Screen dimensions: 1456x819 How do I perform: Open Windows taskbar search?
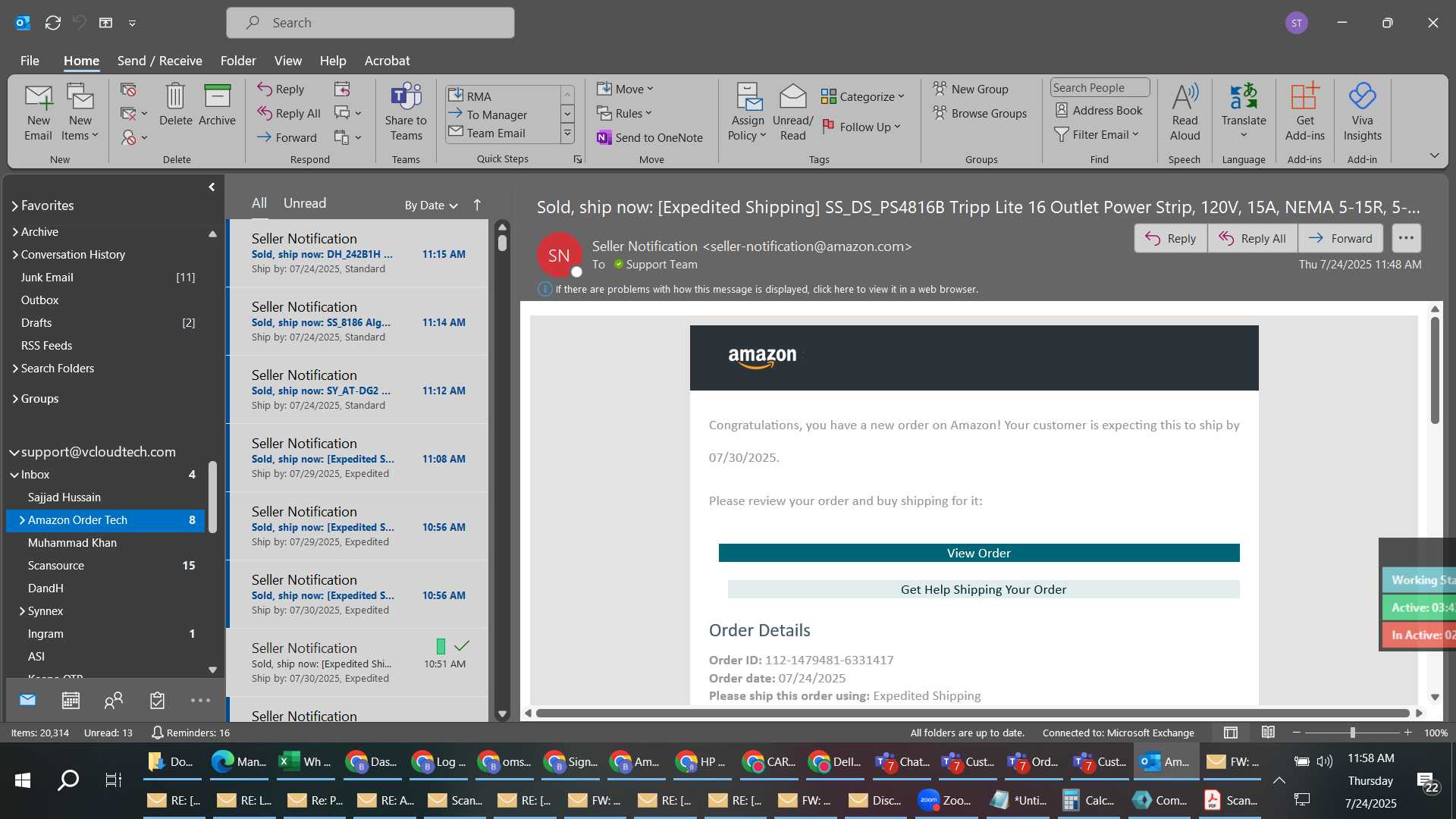pyautogui.click(x=68, y=780)
